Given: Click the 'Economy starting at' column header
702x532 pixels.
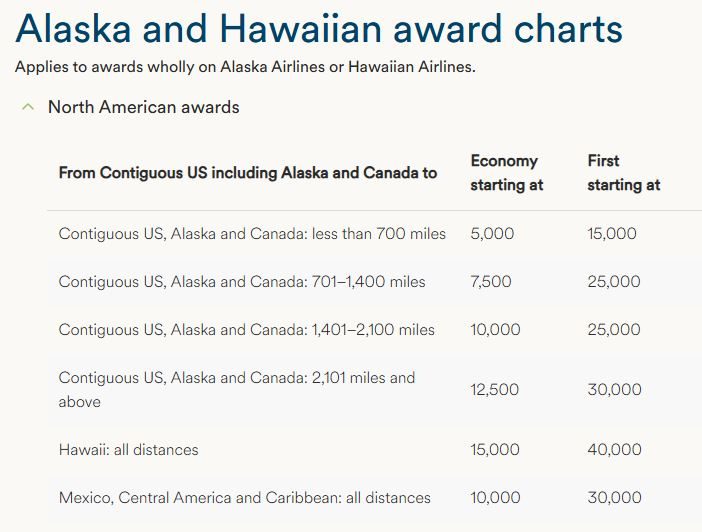Looking at the screenshot, I should (x=506, y=173).
